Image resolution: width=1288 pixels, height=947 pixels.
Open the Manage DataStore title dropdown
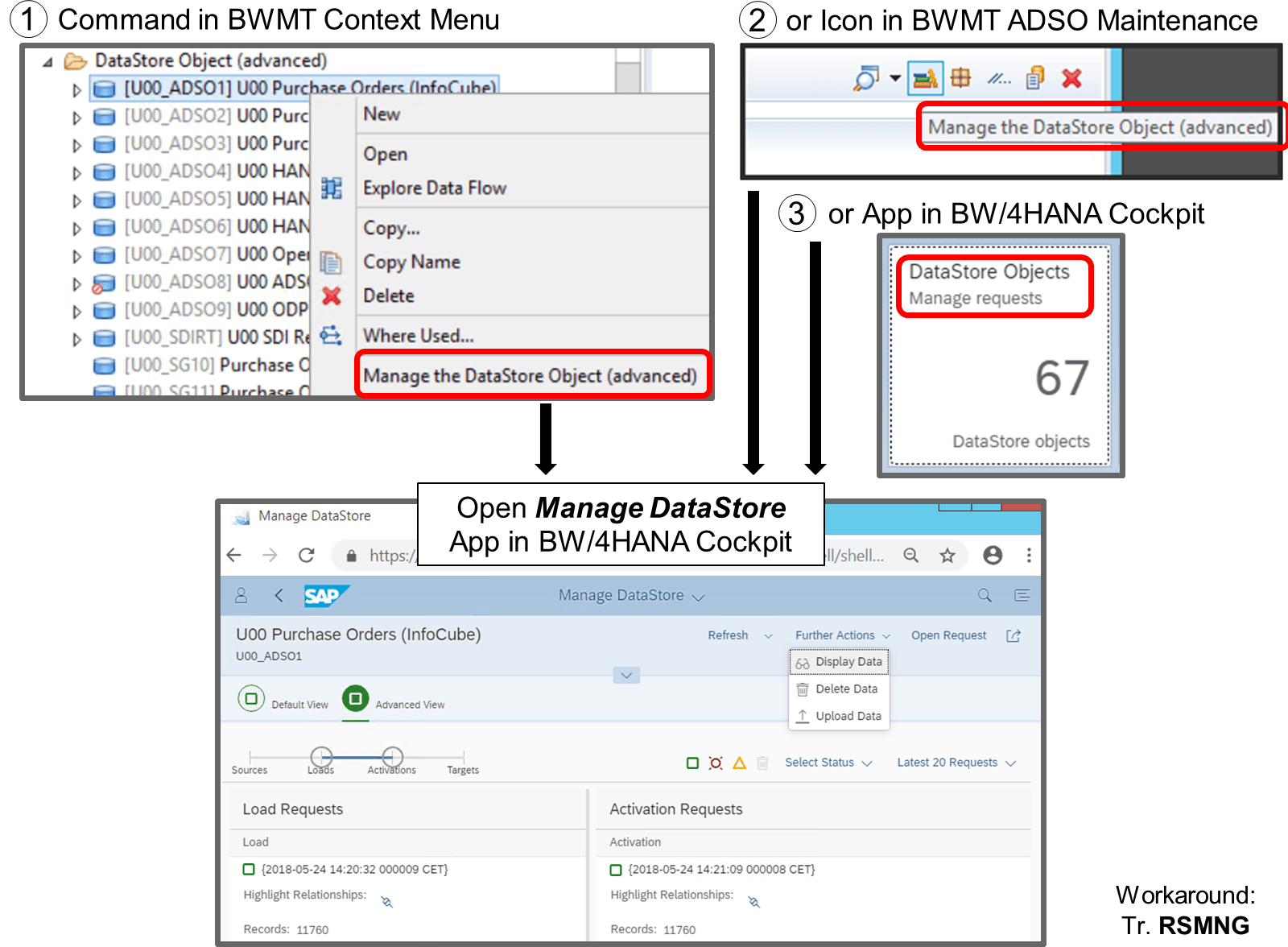pos(699,597)
